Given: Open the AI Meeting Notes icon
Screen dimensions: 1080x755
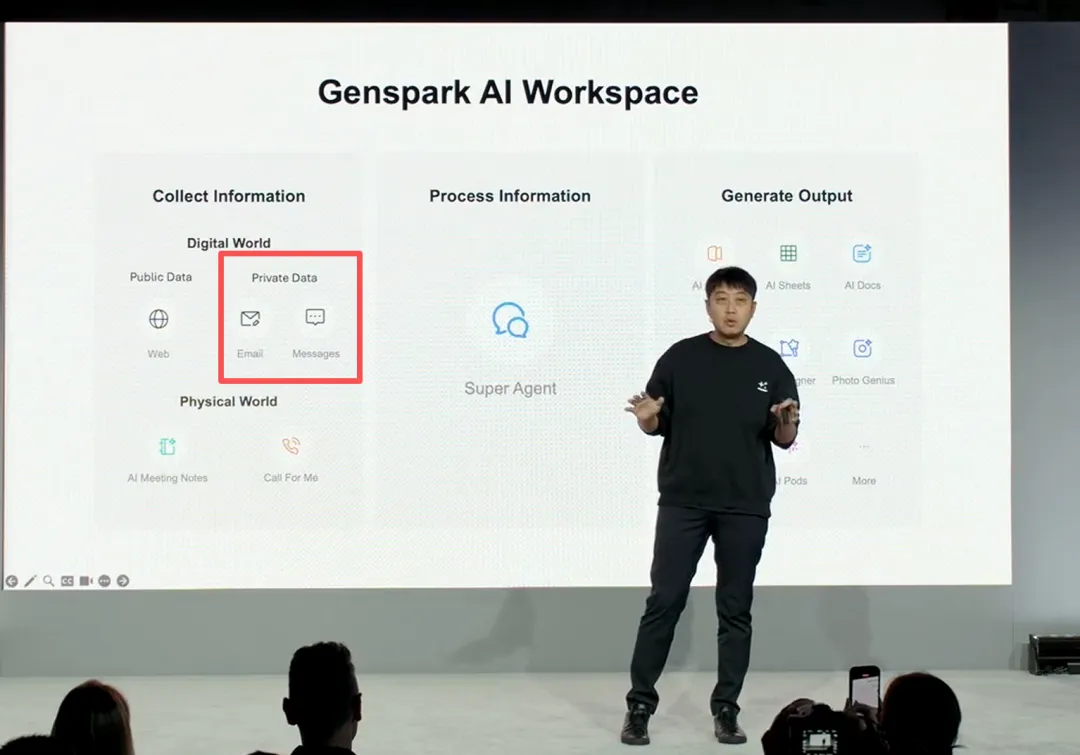Looking at the screenshot, I should 167,447.
